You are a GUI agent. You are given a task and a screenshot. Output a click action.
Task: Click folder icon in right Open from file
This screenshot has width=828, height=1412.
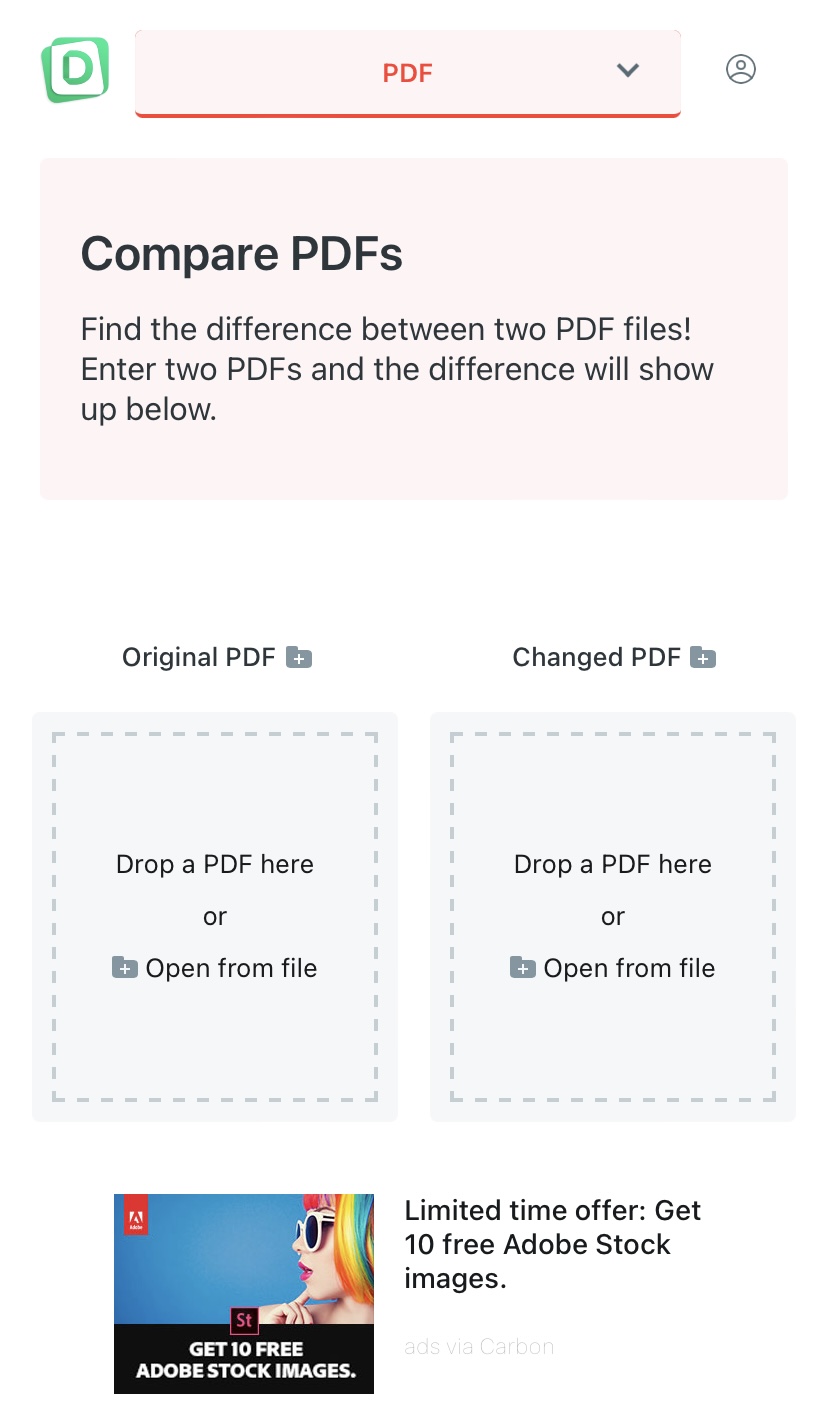point(523,968)
